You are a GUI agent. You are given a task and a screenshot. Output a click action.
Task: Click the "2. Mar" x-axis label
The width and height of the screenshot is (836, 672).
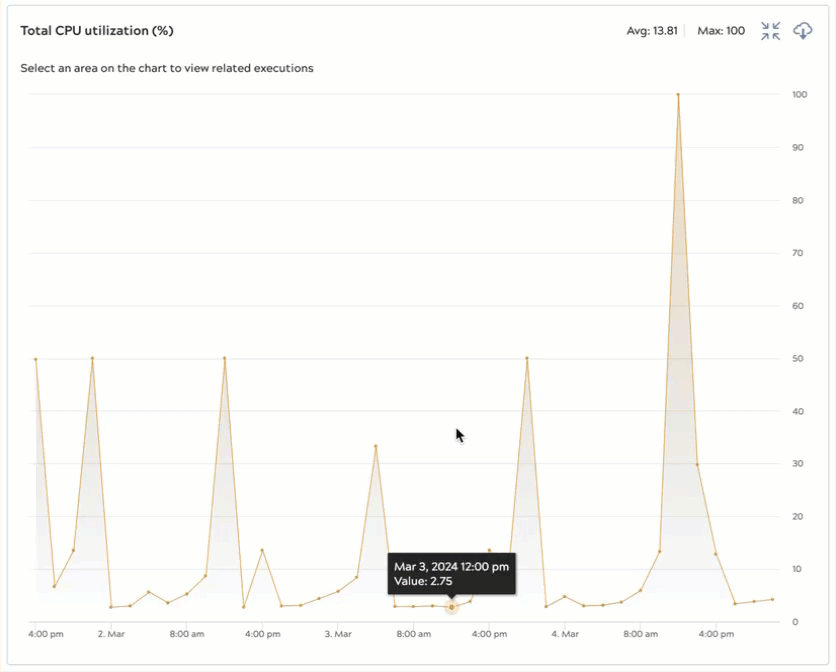pos(111,633)
